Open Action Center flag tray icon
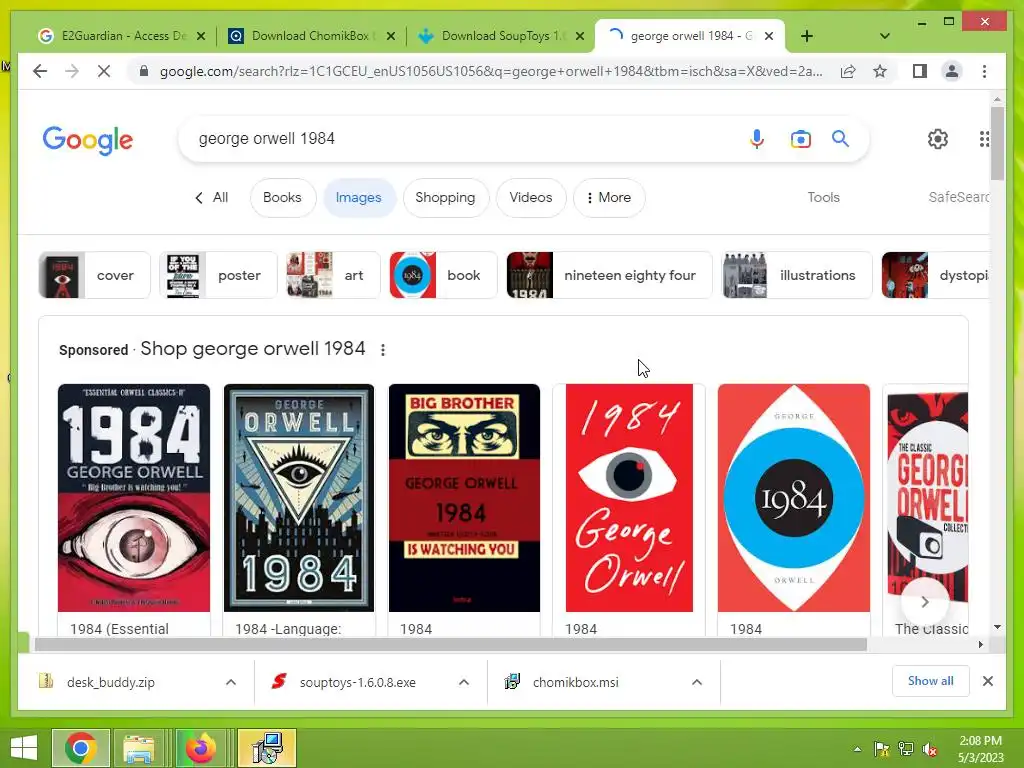The image size is (1024, 768). point(881,749)
